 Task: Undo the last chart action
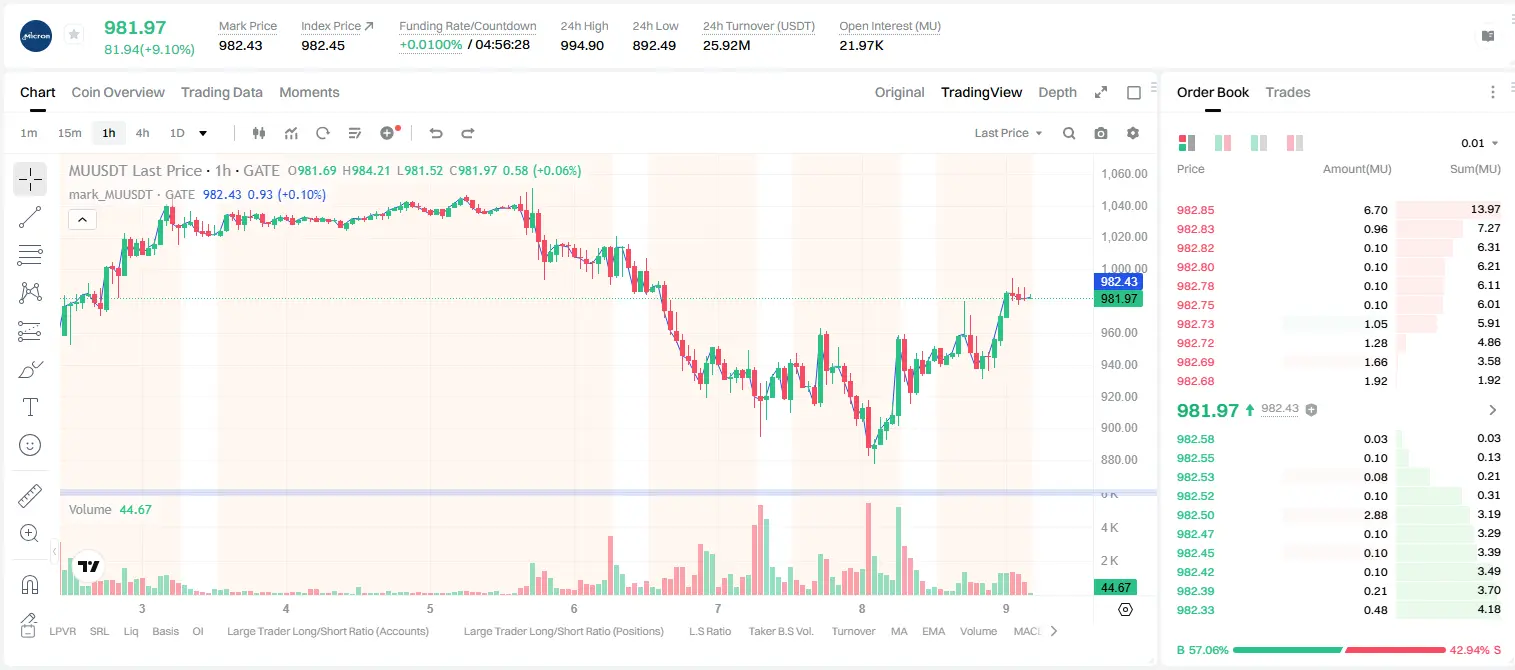coord(435,133)
